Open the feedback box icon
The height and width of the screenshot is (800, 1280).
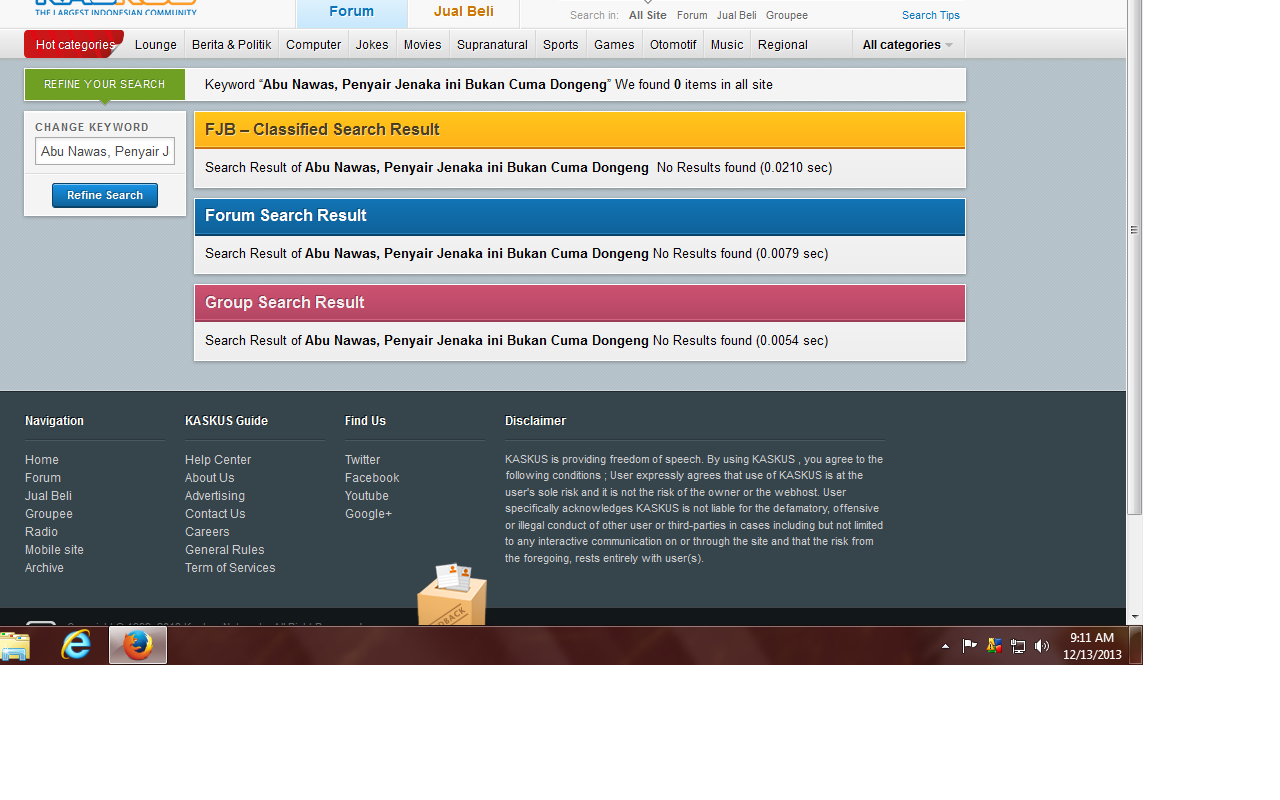coord(452,594)
